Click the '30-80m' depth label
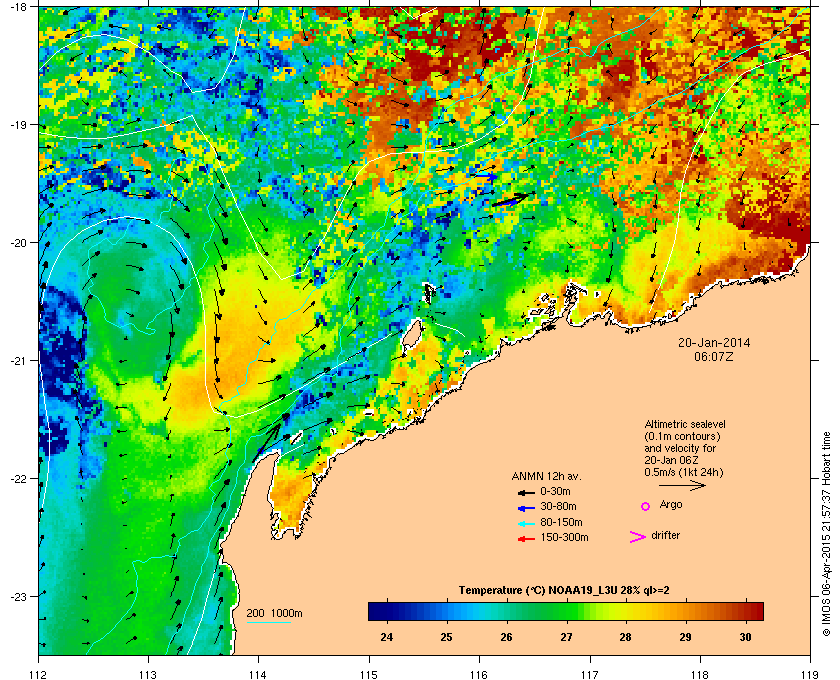Viewport: 840px width, 680px height. point(558,506)
